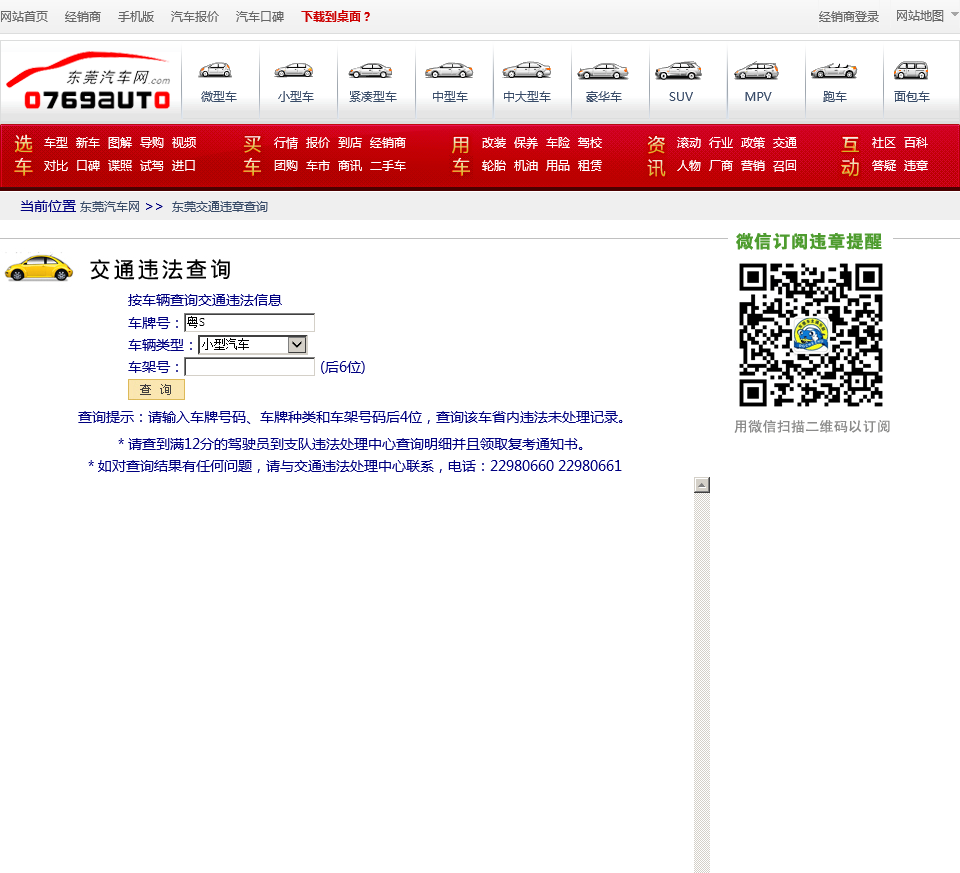Open the 中大型车 category icon
This screenshot has height=873, width=960.
coord(527,70)
